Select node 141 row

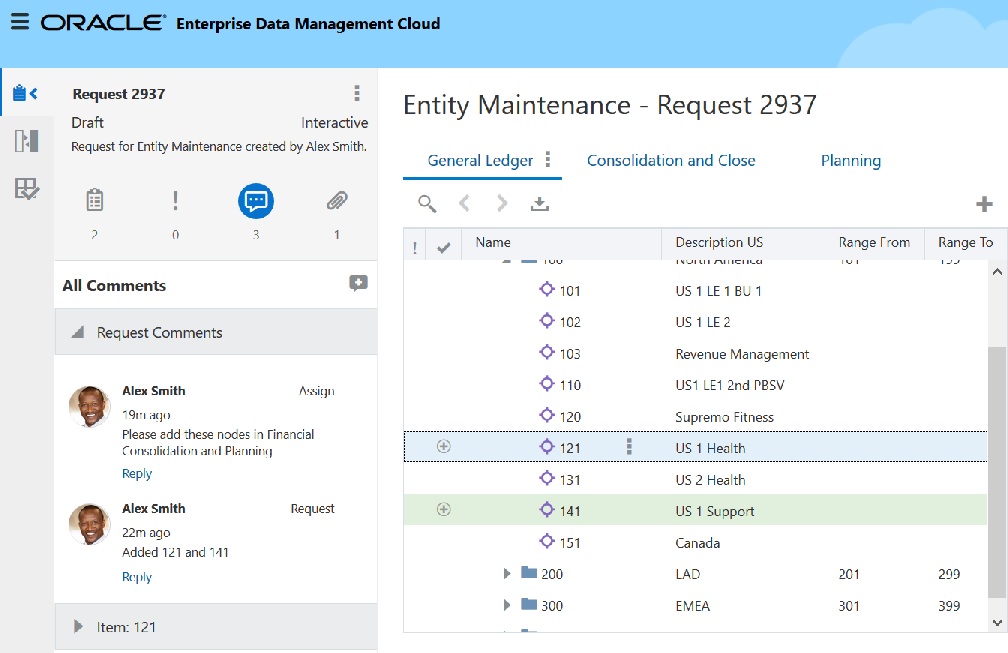695,510
